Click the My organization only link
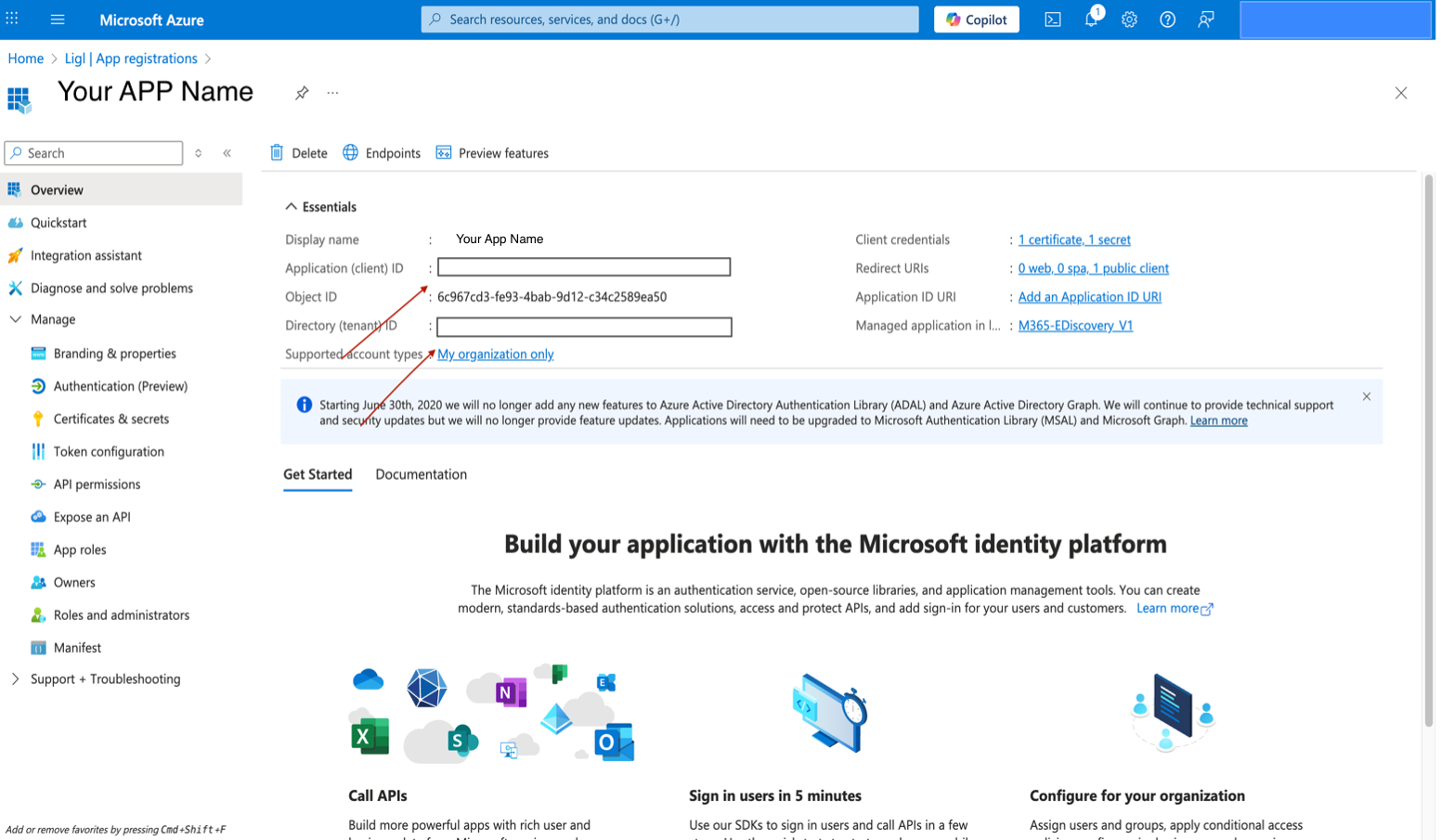Screen dimensions: 1441x840 point(496,355)
